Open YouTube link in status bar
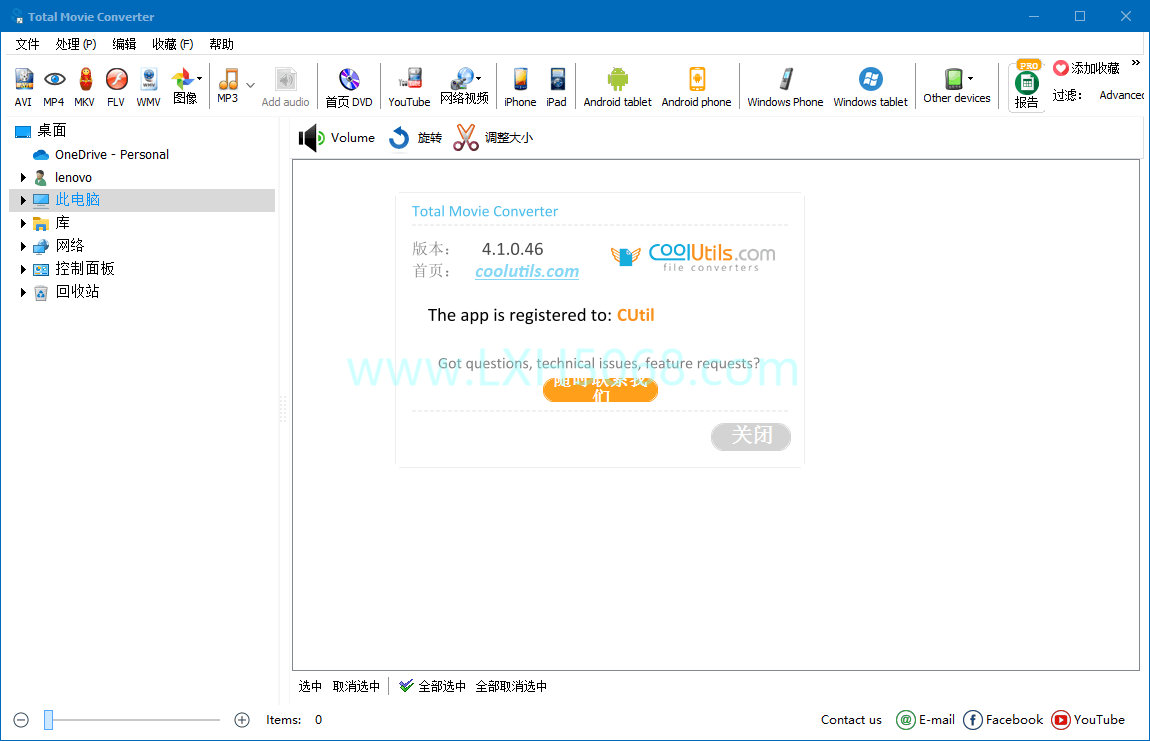The image size is (1150, 741). [x=1088, y=720]
